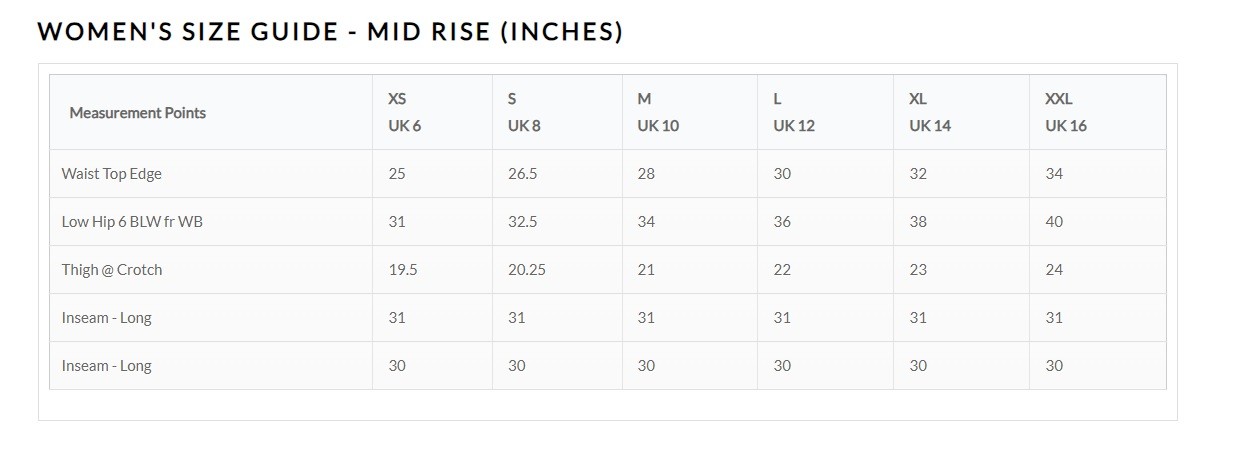Select the S UK 8 size header
Image resolution: width=1237 pixels, height=475 pixels.
pos(524,112)
